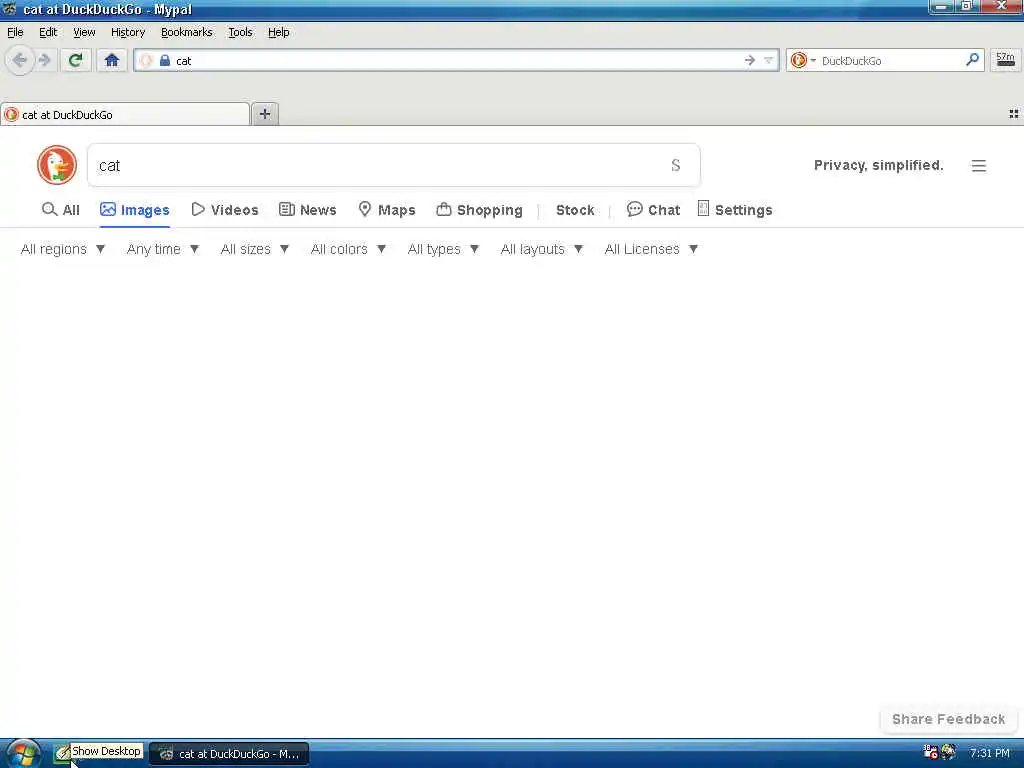The width and height of the screenshot is (1024, 768).
Task: Open the History menu
Action: click(x=128, y=32)
